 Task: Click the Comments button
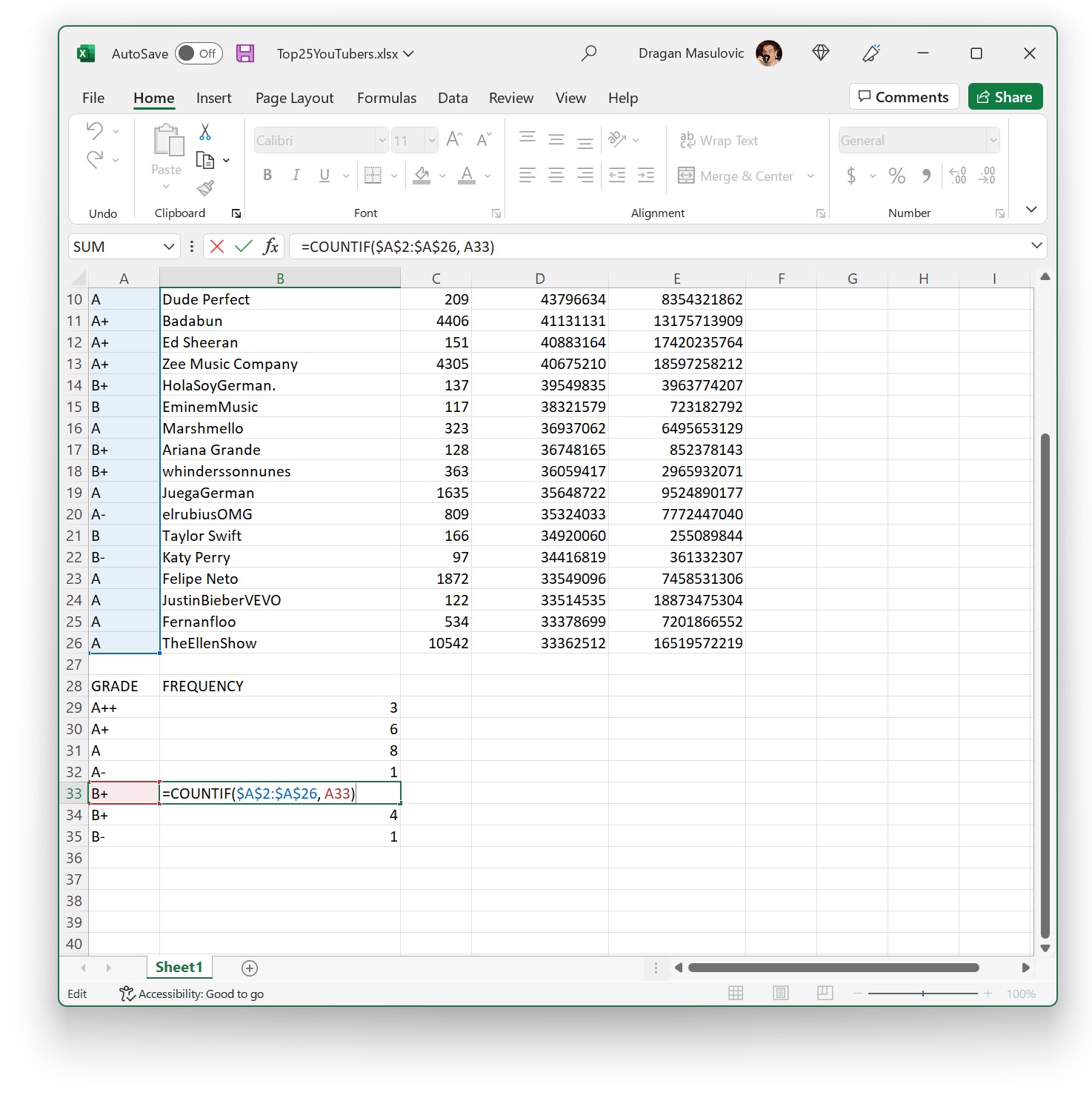[x=904, y=97]
